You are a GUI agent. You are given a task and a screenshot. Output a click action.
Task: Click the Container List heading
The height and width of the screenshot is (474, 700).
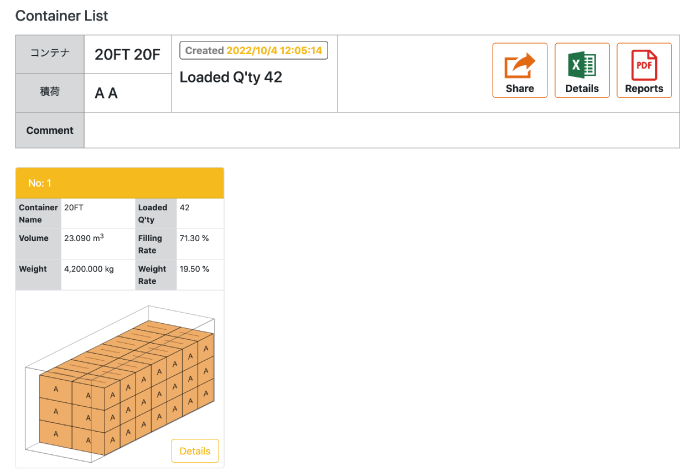[62, 16]
